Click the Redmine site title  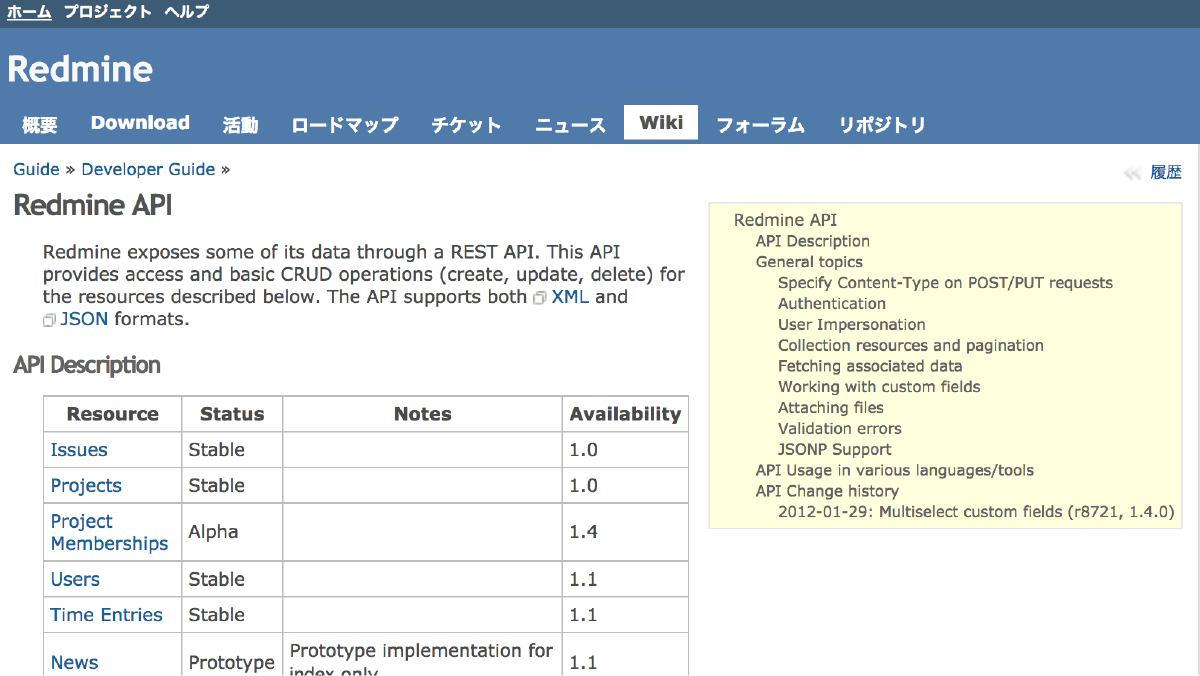tap(80, 69)
